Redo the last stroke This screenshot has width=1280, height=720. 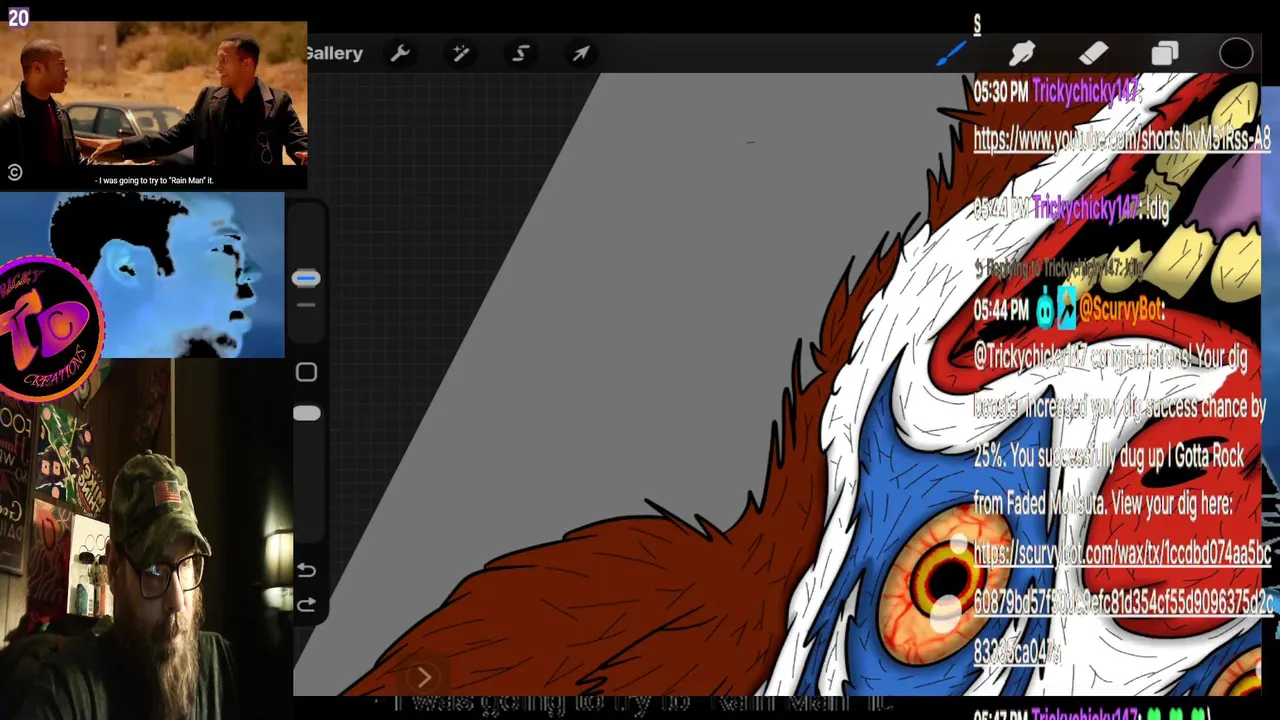click(306, 604)
